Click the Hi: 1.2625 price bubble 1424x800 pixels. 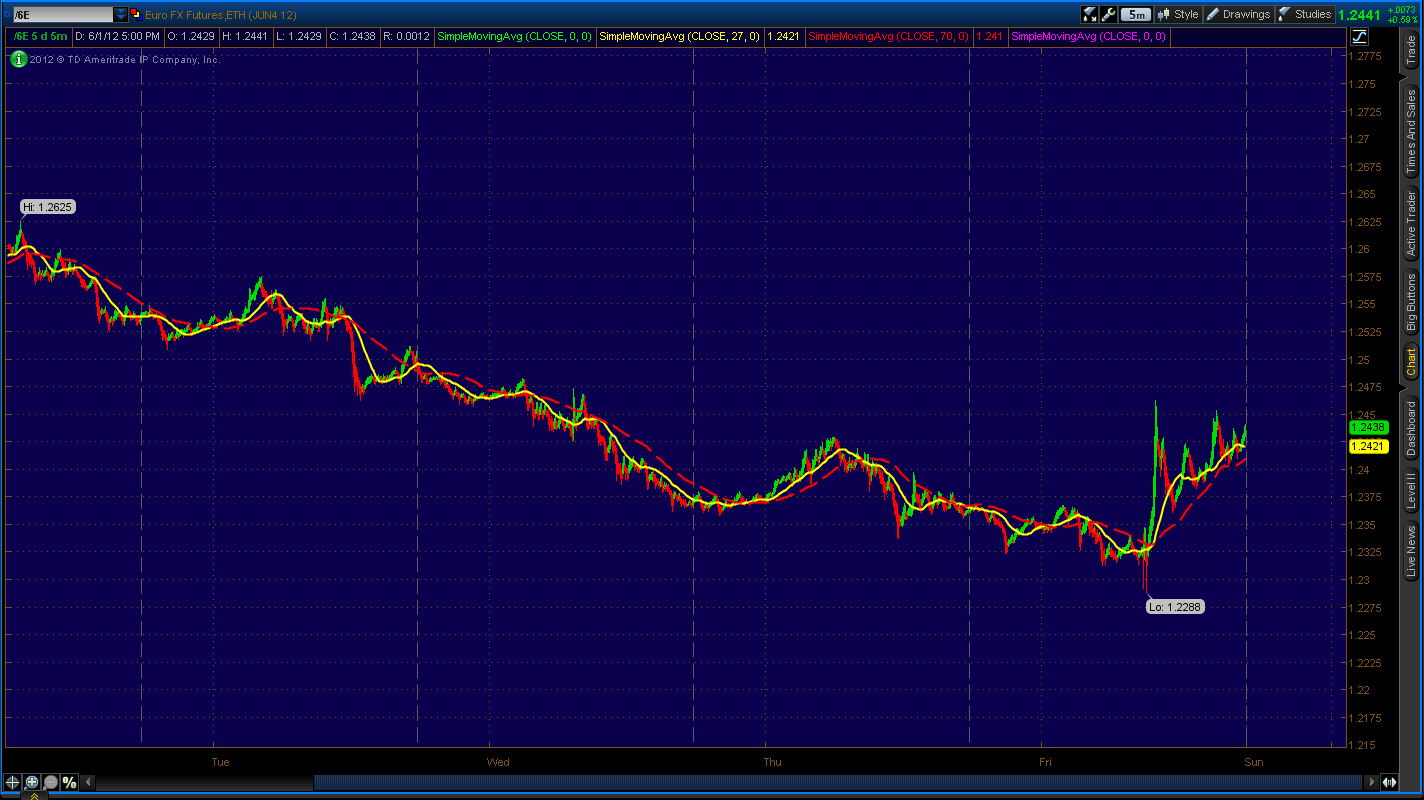(x=48, y=207)
